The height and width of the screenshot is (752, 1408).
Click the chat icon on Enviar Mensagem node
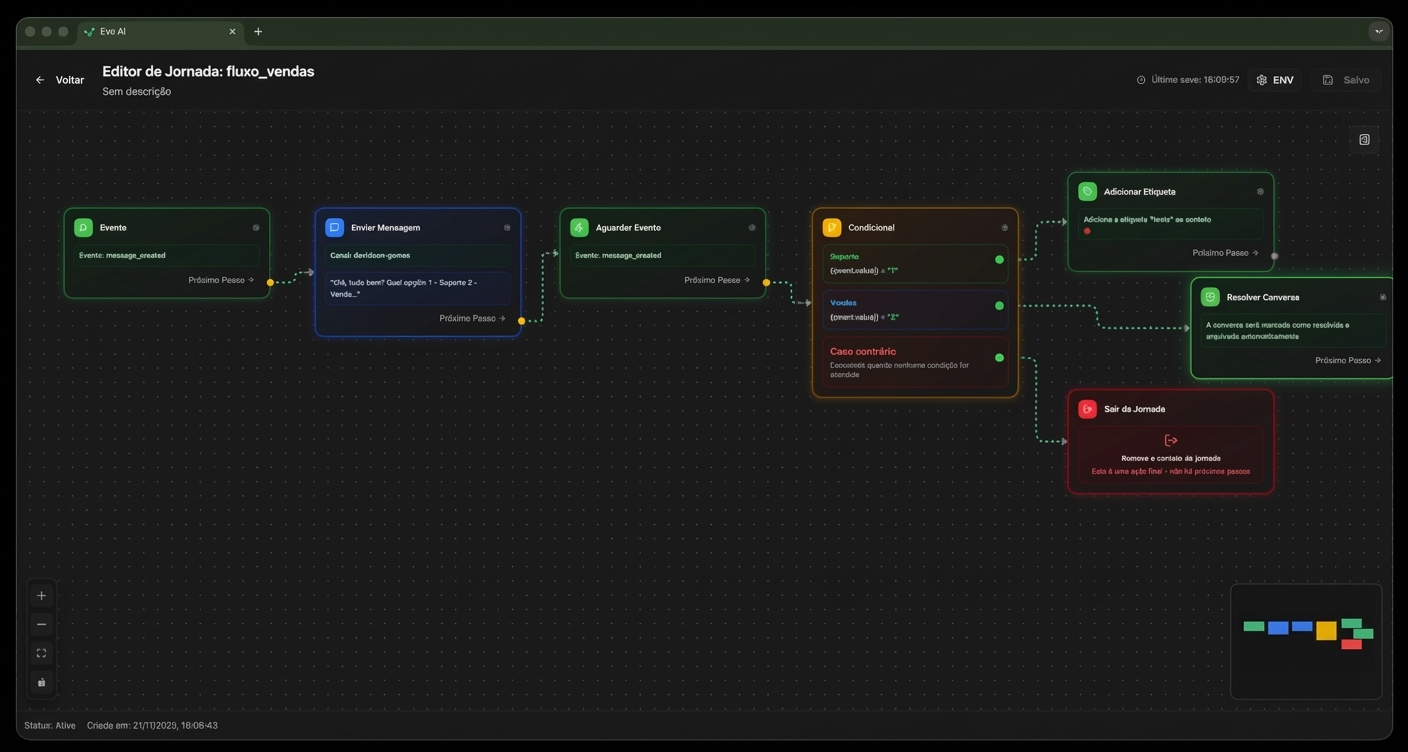pyautogui.click(x=333, y=227)
